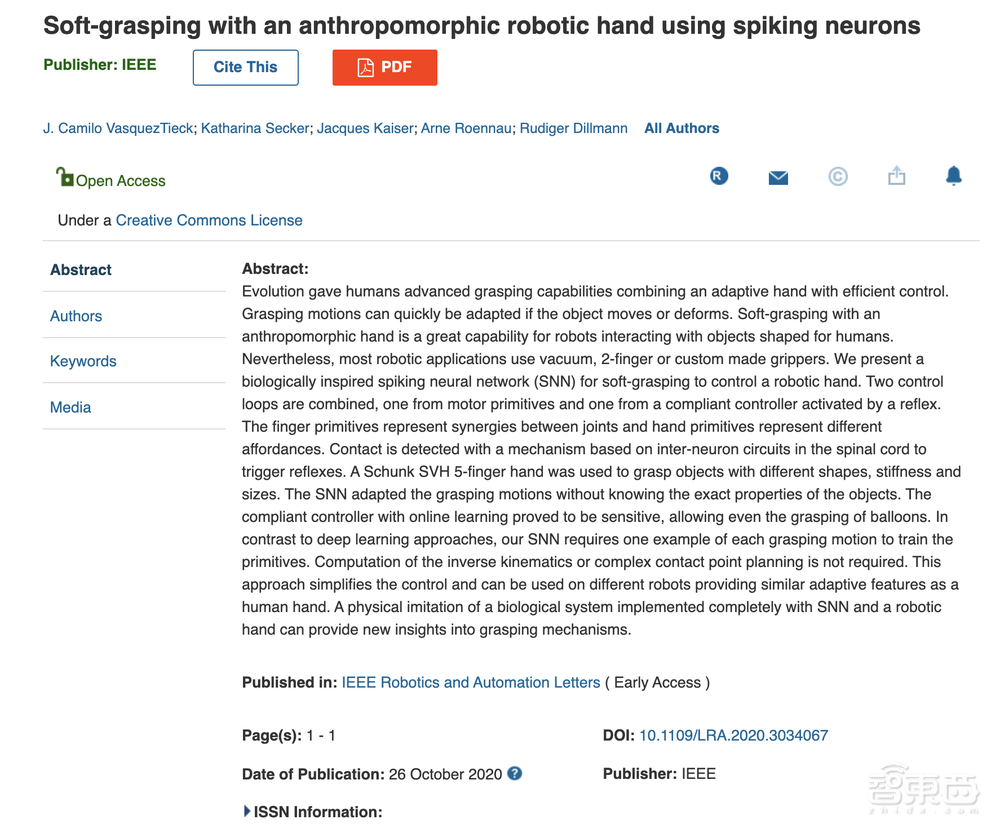Select the Abstract tab
Image resolution: width=1000 pixels, height=833 pixels.
81,270
